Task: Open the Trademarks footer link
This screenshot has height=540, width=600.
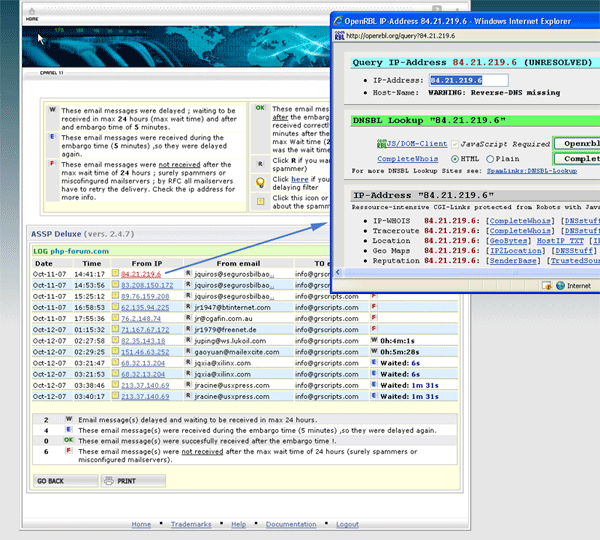Action: click(x=191, y=524)
